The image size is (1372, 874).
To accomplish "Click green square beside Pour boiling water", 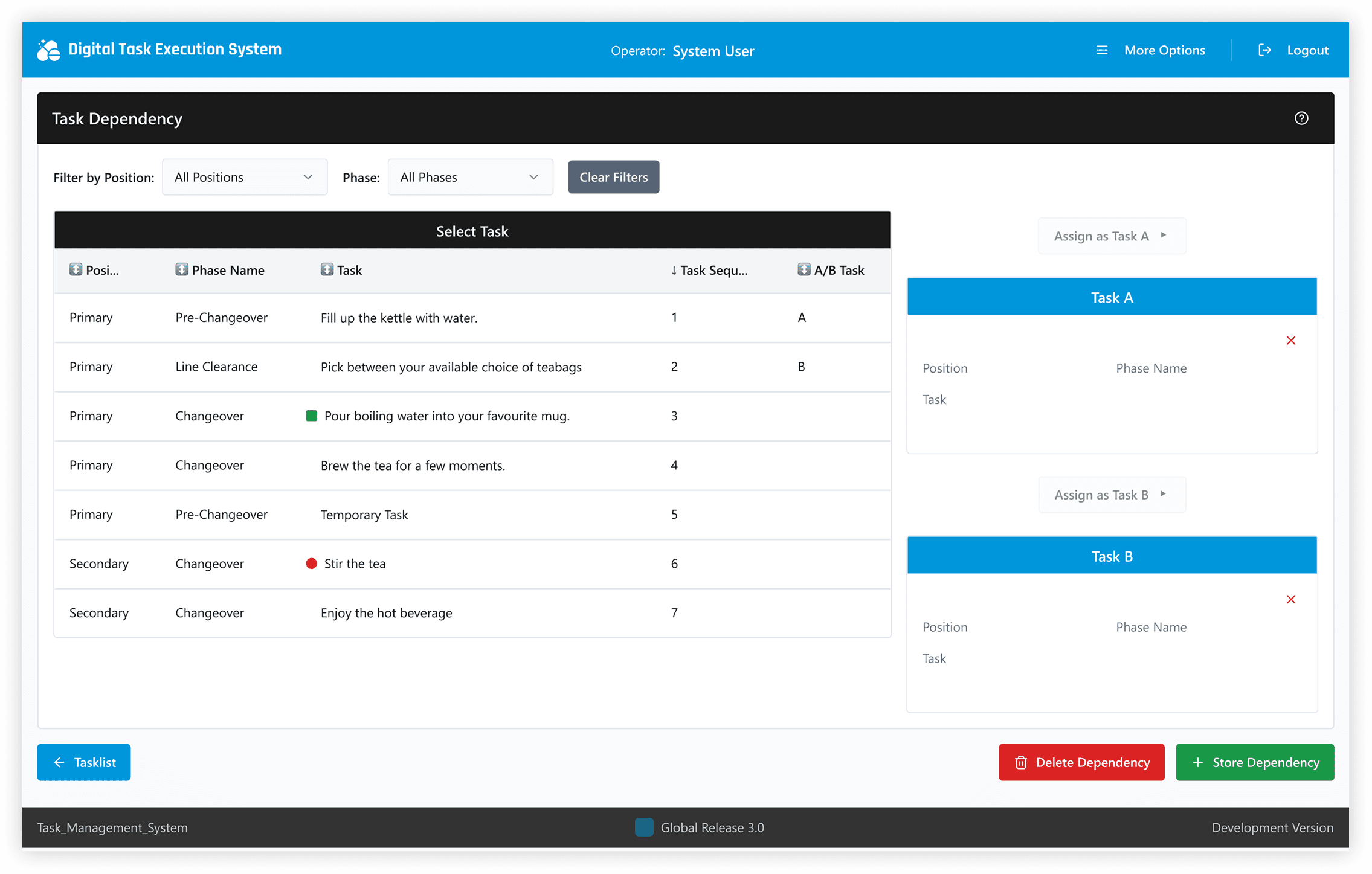I will (311, 416).
